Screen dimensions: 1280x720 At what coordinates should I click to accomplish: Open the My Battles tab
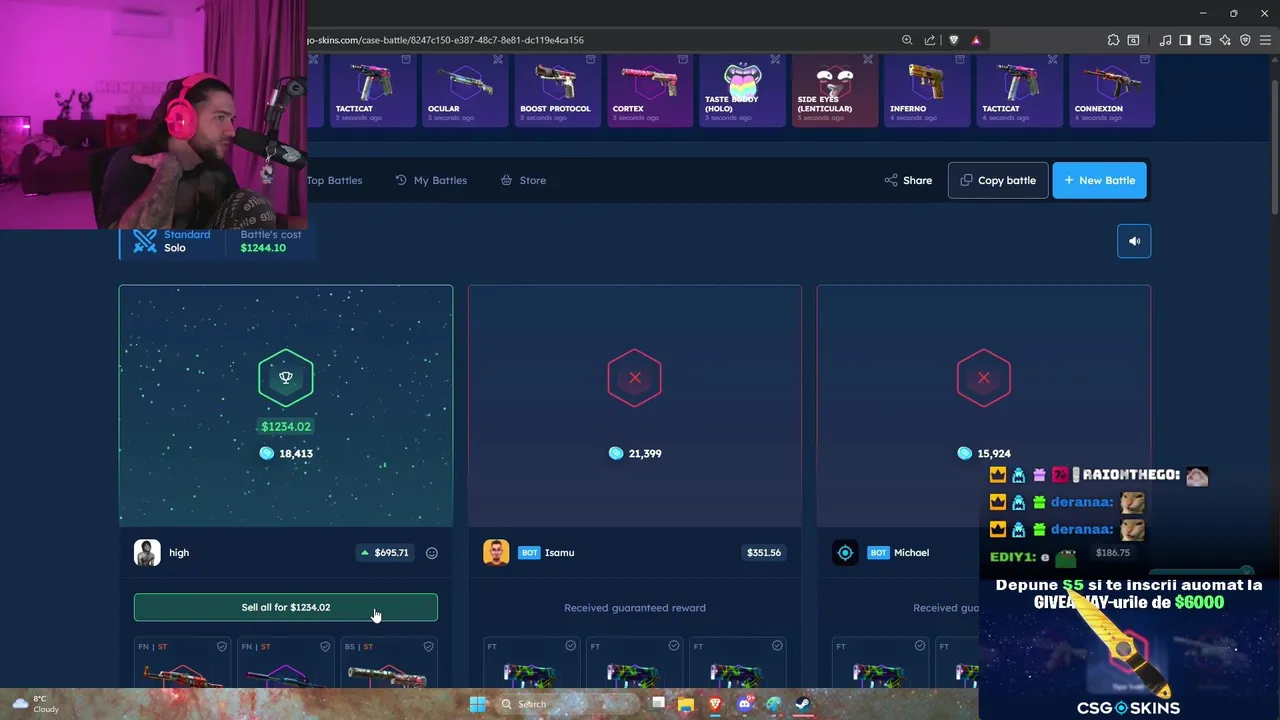coord(431,180)
